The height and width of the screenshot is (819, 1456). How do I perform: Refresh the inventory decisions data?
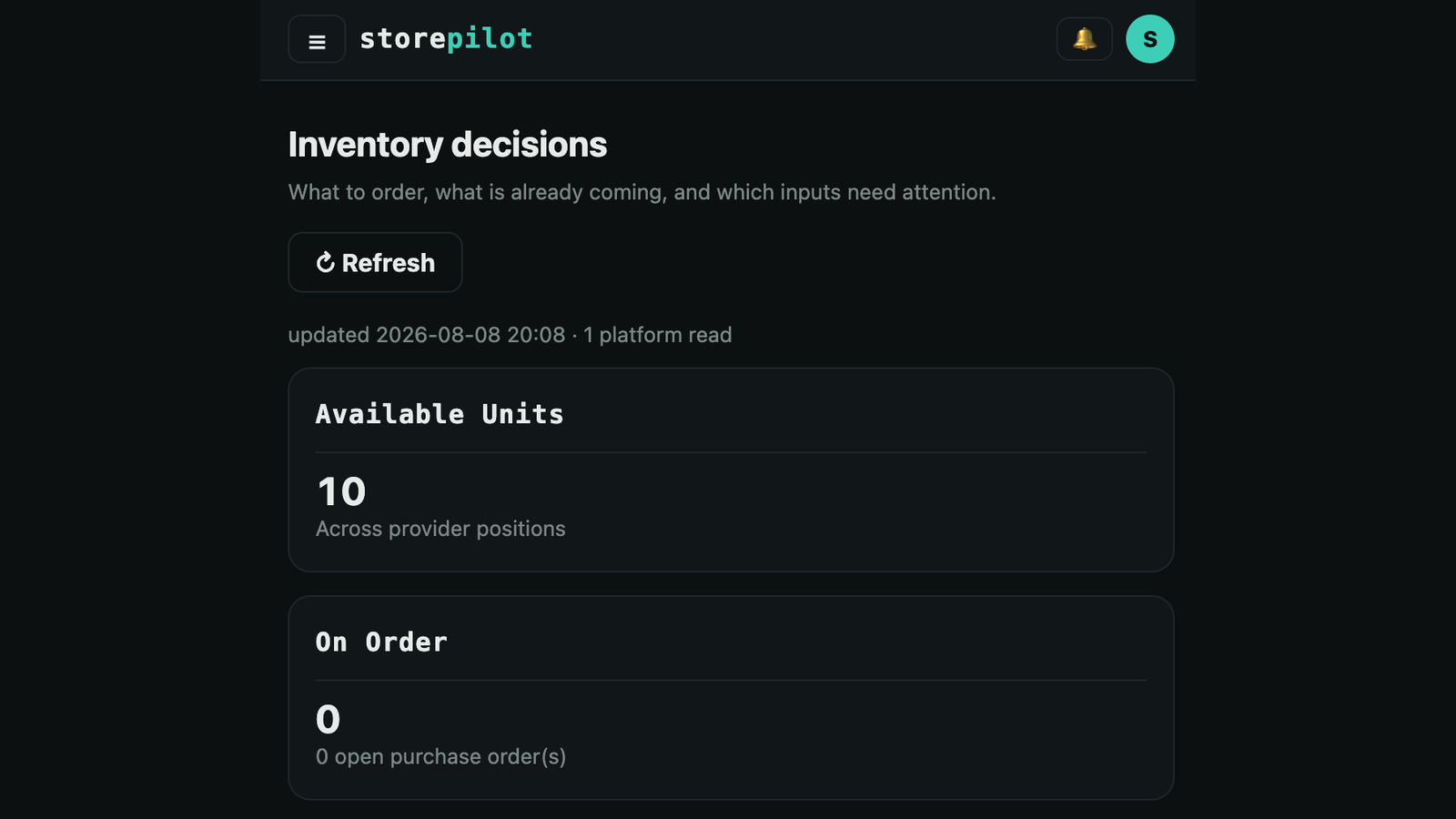(x=375, y=262)
